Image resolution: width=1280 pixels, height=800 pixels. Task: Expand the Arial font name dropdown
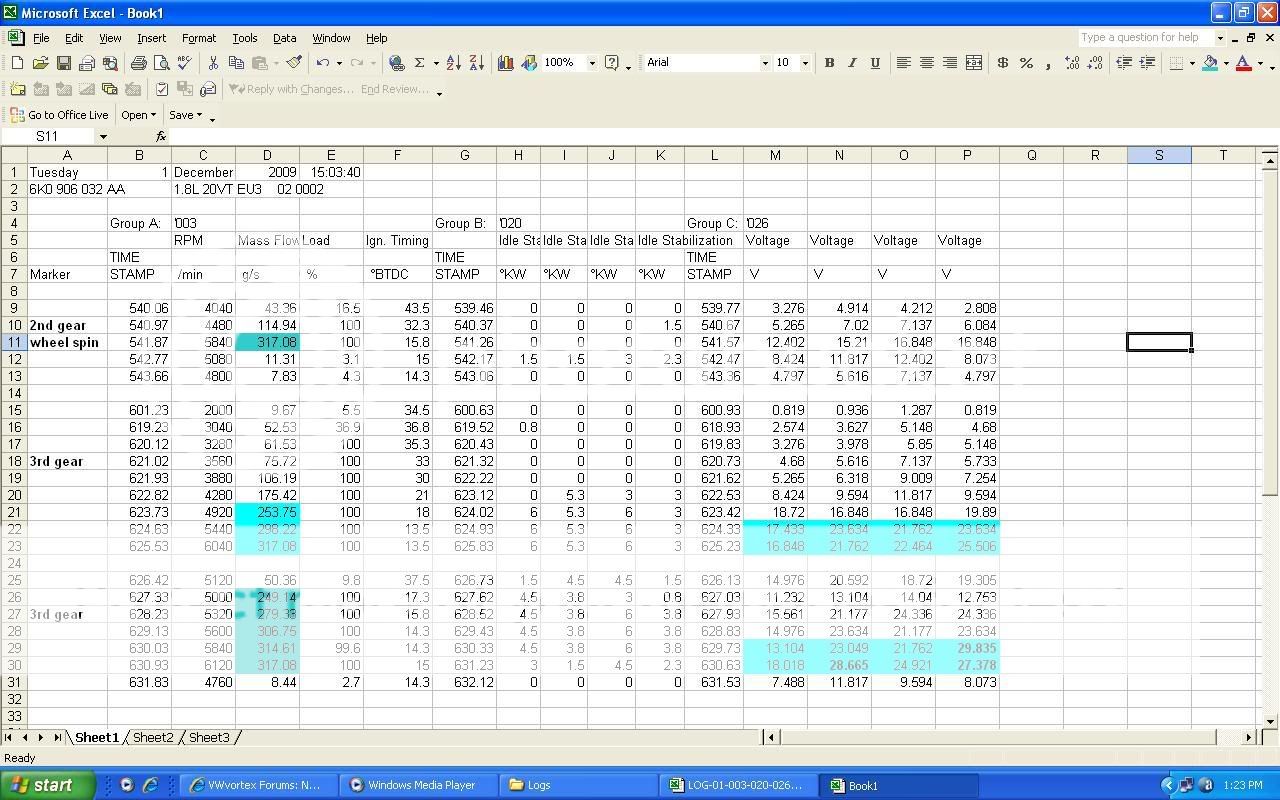[765, 63]
